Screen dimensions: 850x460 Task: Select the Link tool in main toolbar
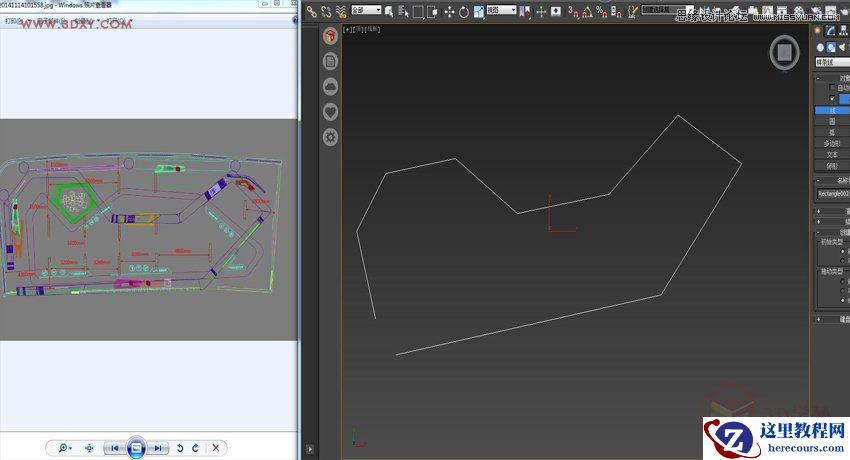tap(311, 11)
